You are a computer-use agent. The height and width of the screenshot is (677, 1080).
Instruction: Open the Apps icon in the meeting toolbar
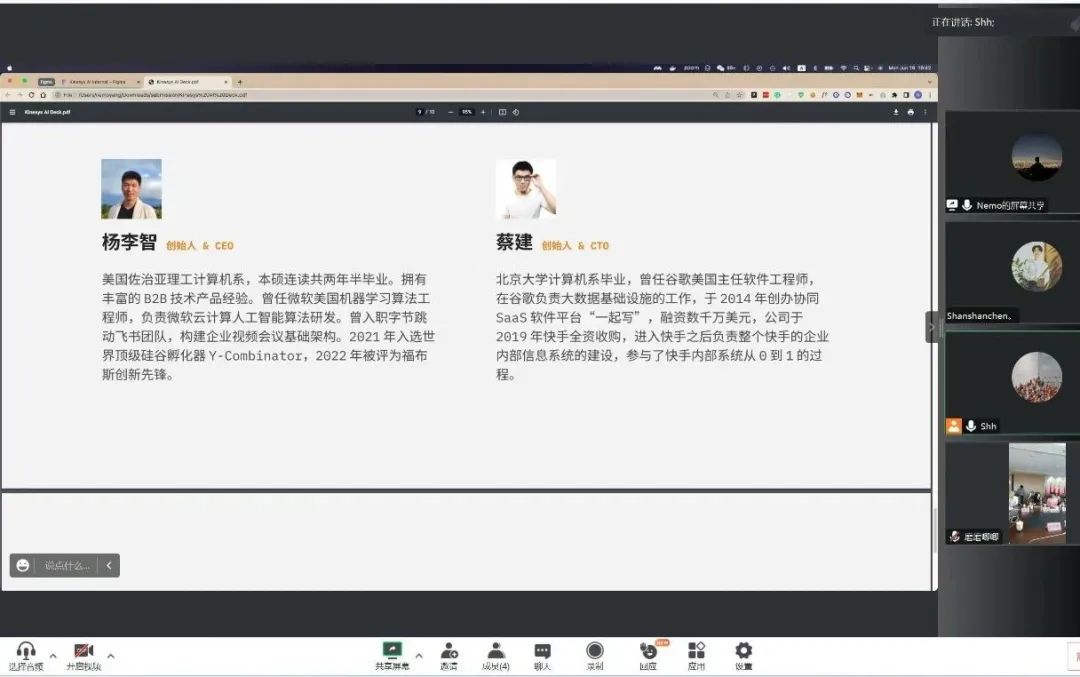coord(696,648)
